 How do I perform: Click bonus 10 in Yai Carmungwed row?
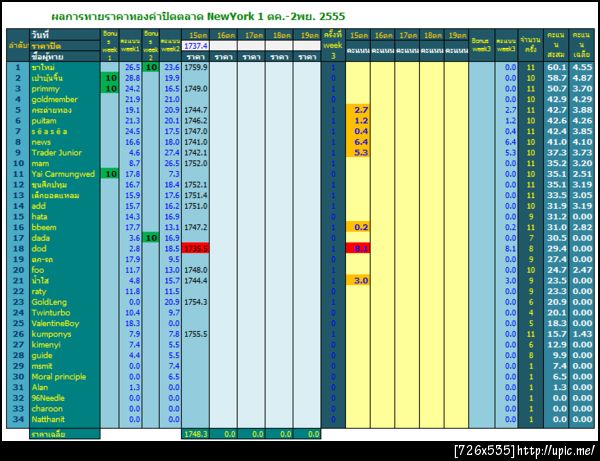click(x=110, y=174)
